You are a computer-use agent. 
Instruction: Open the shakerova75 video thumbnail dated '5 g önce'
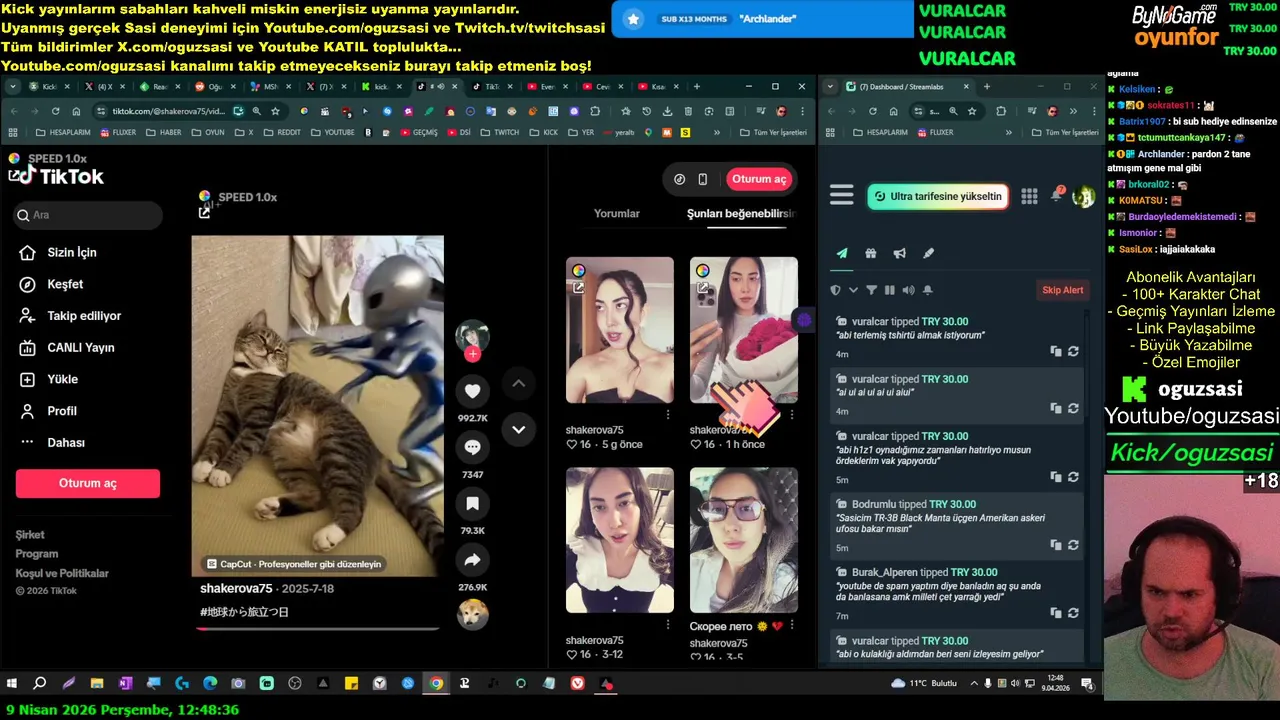(x=620, y=330)
